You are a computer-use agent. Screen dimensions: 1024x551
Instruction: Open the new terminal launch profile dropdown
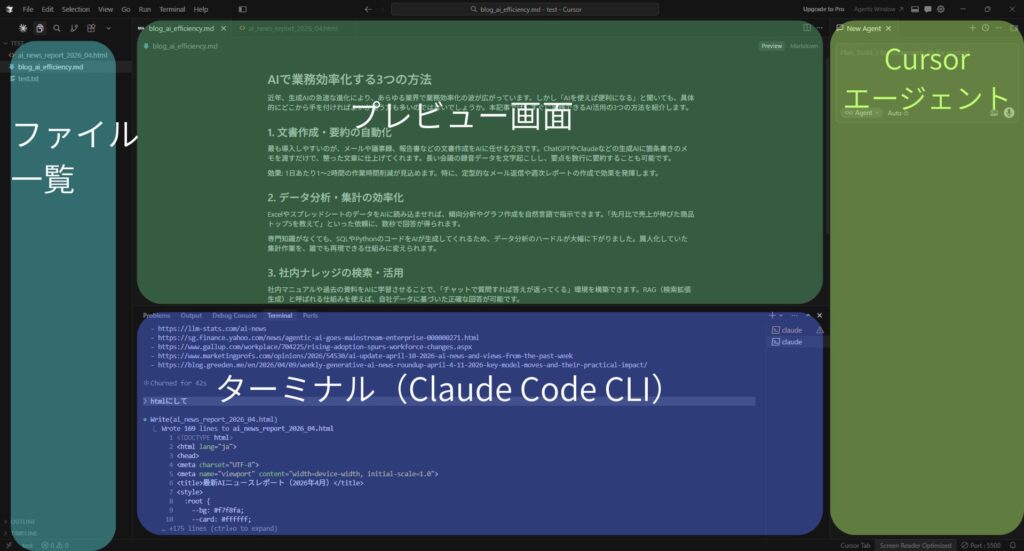[781, 316]
